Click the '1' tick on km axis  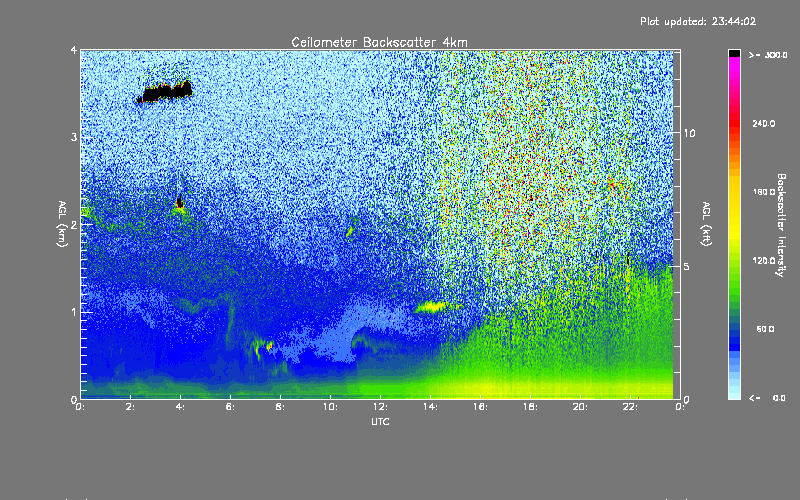(x=74, y=312)
